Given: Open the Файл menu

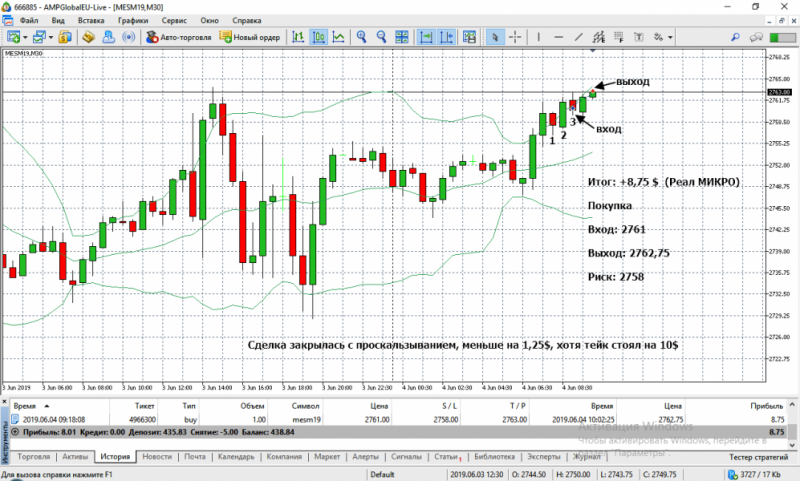Looking at the screenshot, I should (x=29, y=20).
